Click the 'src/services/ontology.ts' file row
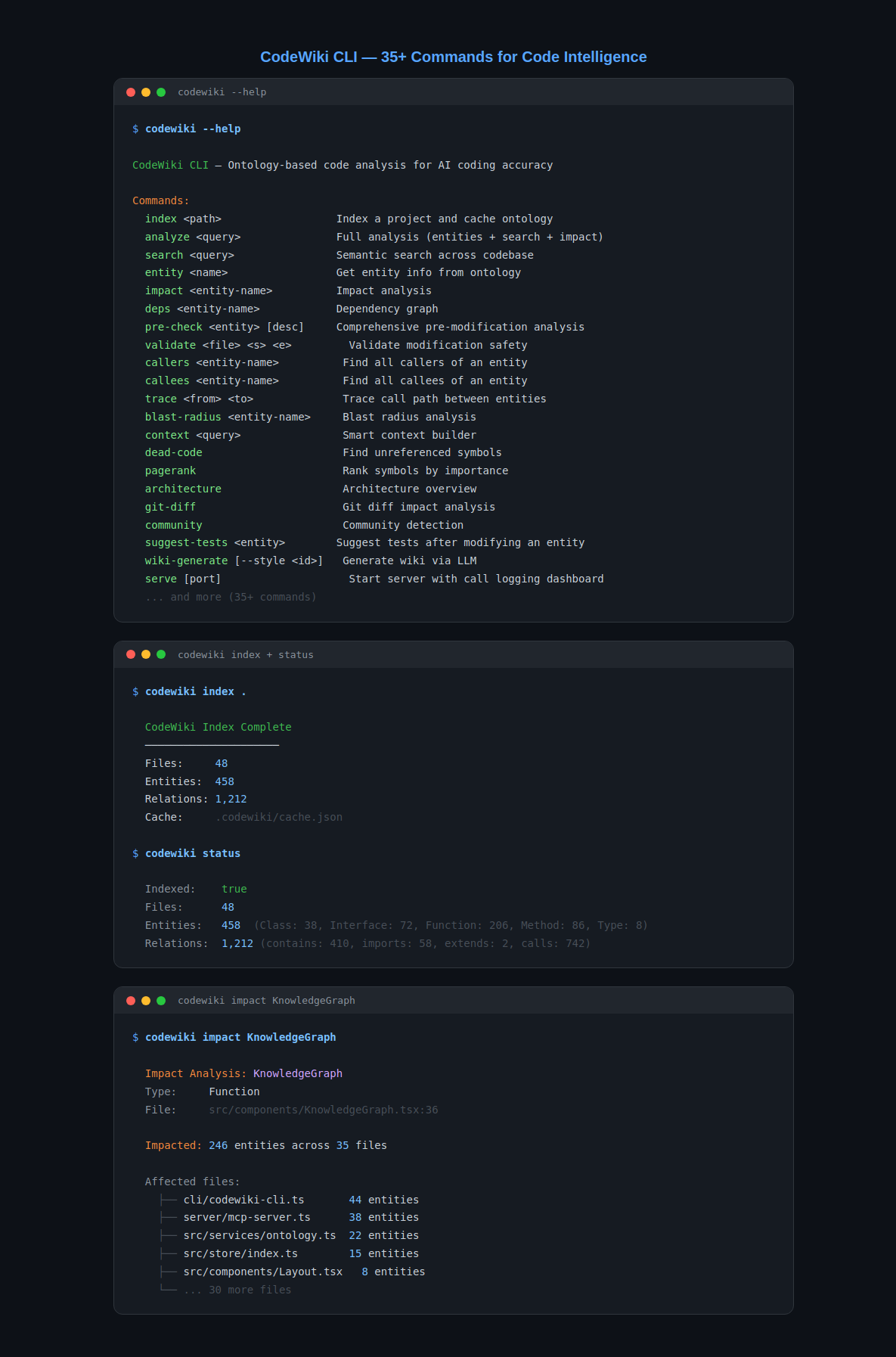Image resolution: width=896 pixels, height=1357 pixels. click(x=289, y=1236)
